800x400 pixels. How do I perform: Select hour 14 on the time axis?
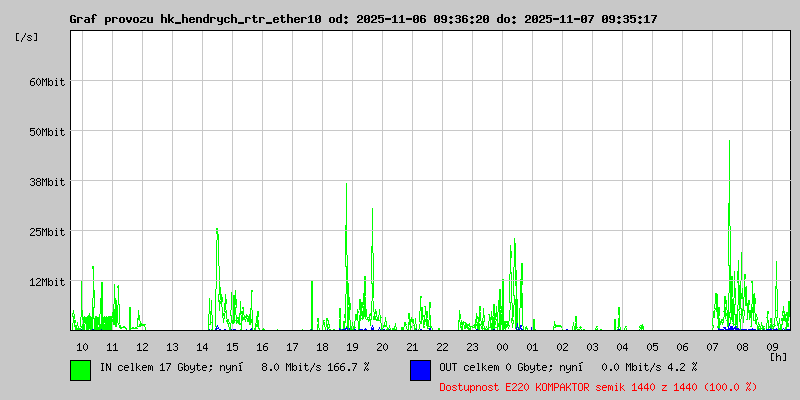pos(202,346)
